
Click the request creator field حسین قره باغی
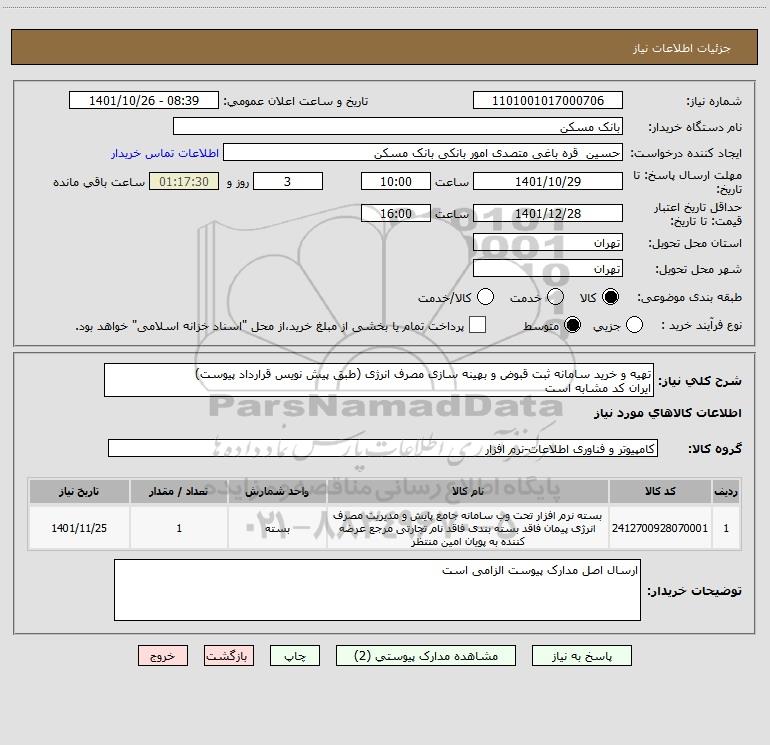click(423, 153)
